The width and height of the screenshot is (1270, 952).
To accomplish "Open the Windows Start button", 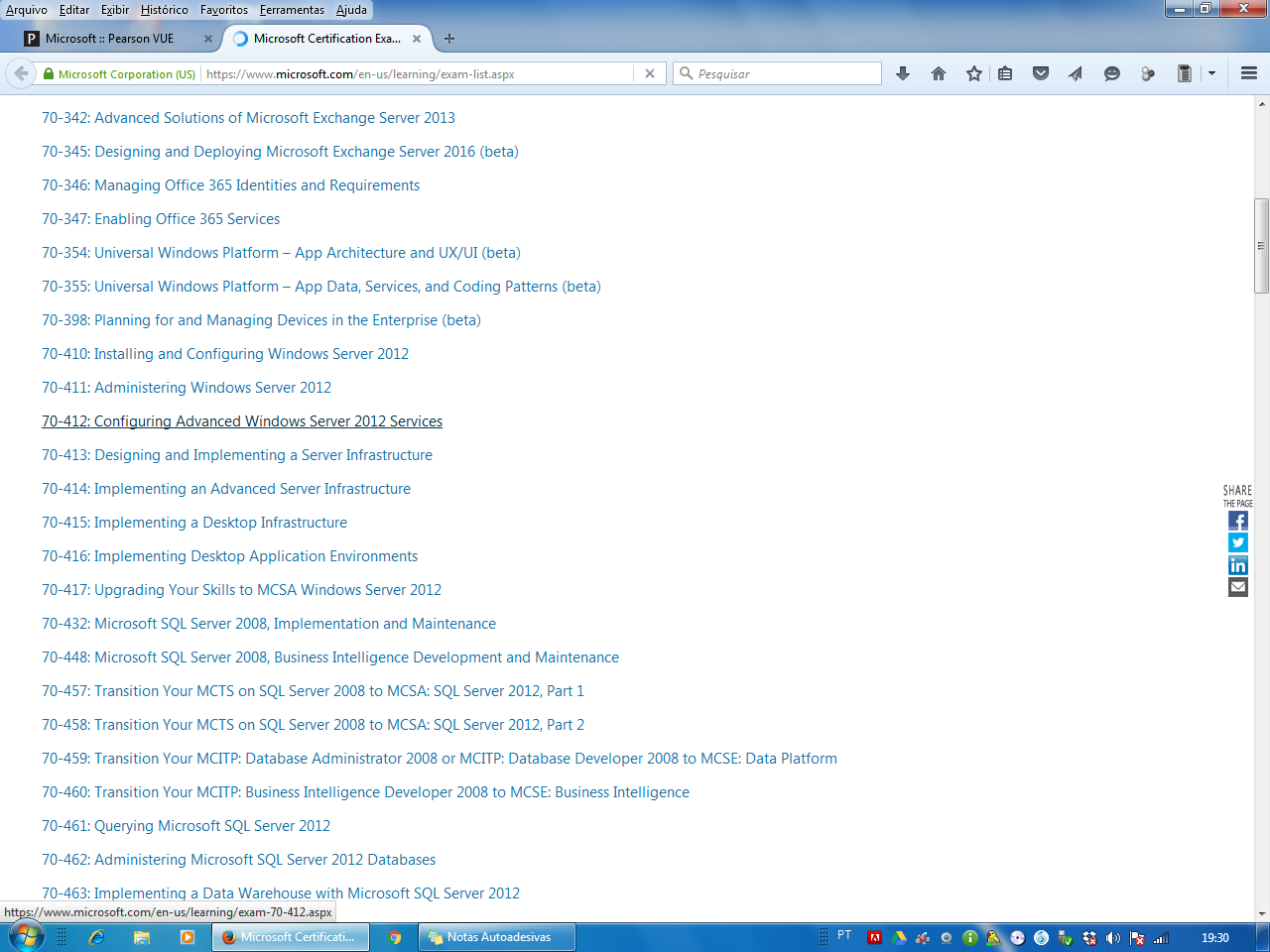I will click(x=26, y=937).
